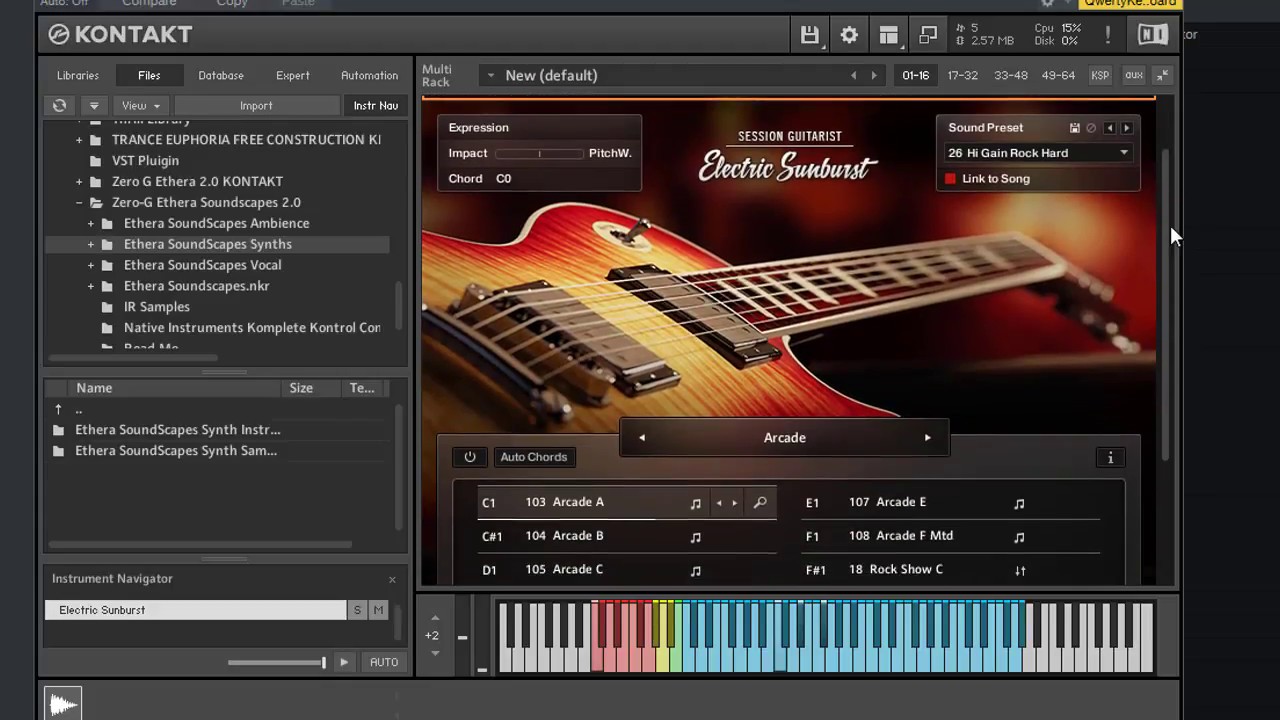Select next song with right arrow beside Arcade
Image resolution: width=1280 pixels, height=720 pixels.
point(927,438)
